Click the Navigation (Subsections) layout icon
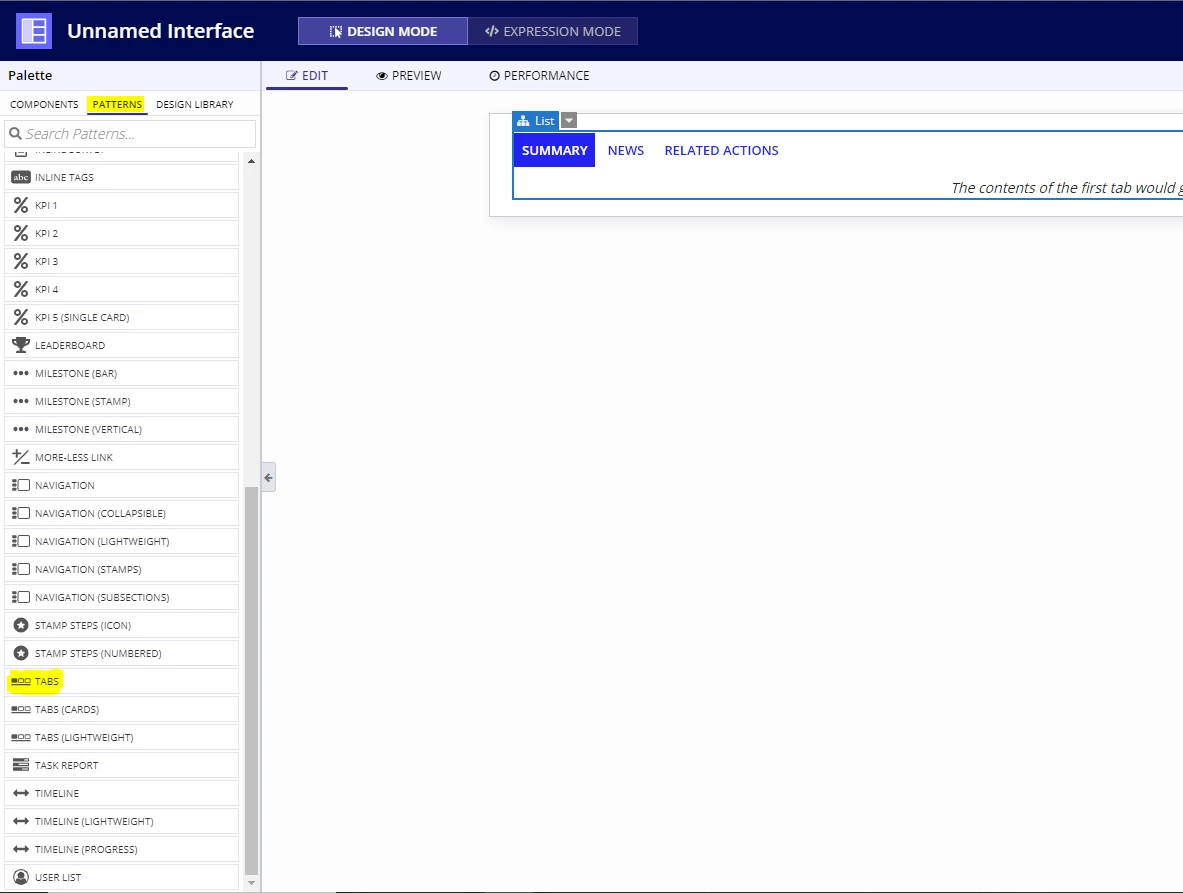Image resolution: width=1183 pixels, height=893 pixels. pos(21,597)
